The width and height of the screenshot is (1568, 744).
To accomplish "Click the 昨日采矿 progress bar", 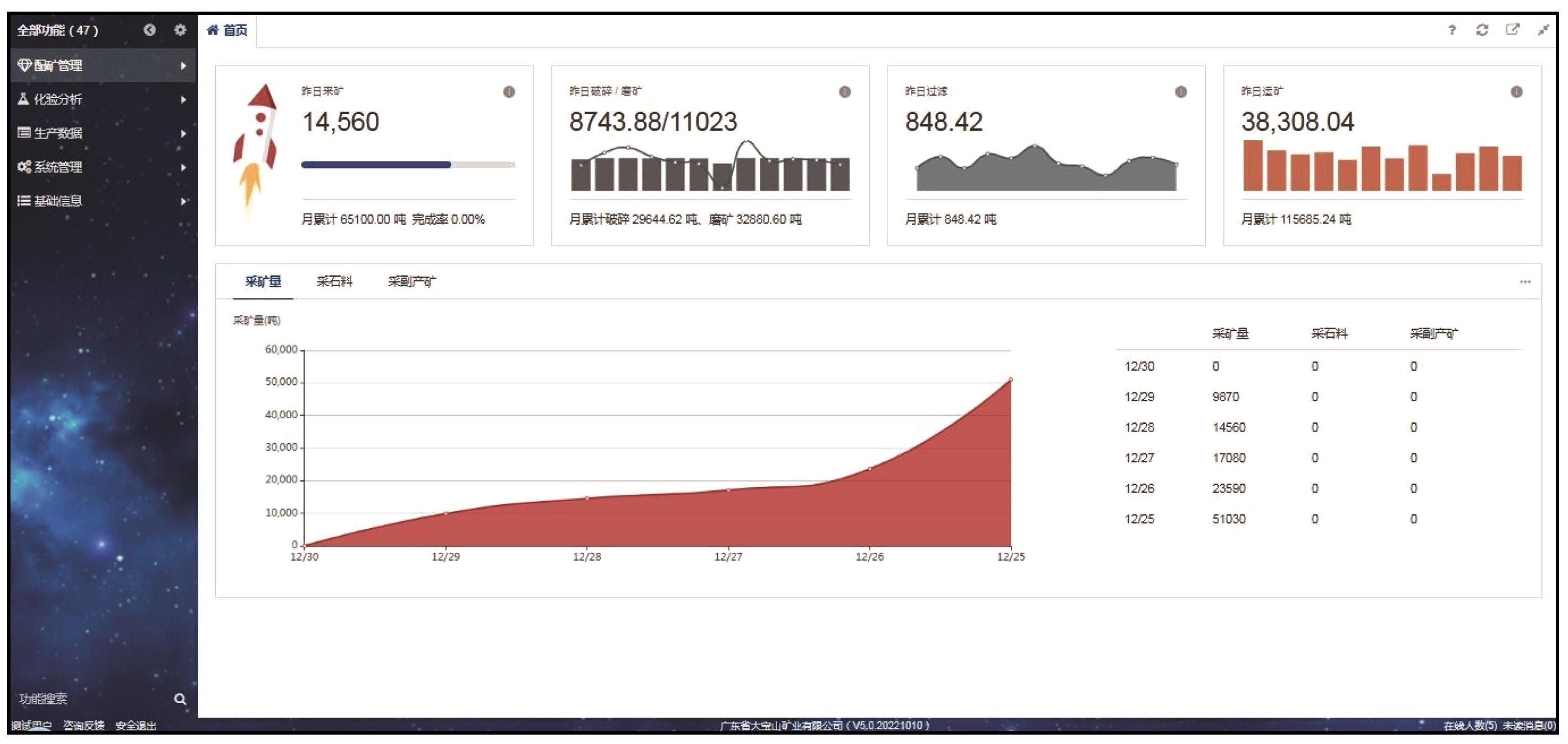I will [408, 164].
